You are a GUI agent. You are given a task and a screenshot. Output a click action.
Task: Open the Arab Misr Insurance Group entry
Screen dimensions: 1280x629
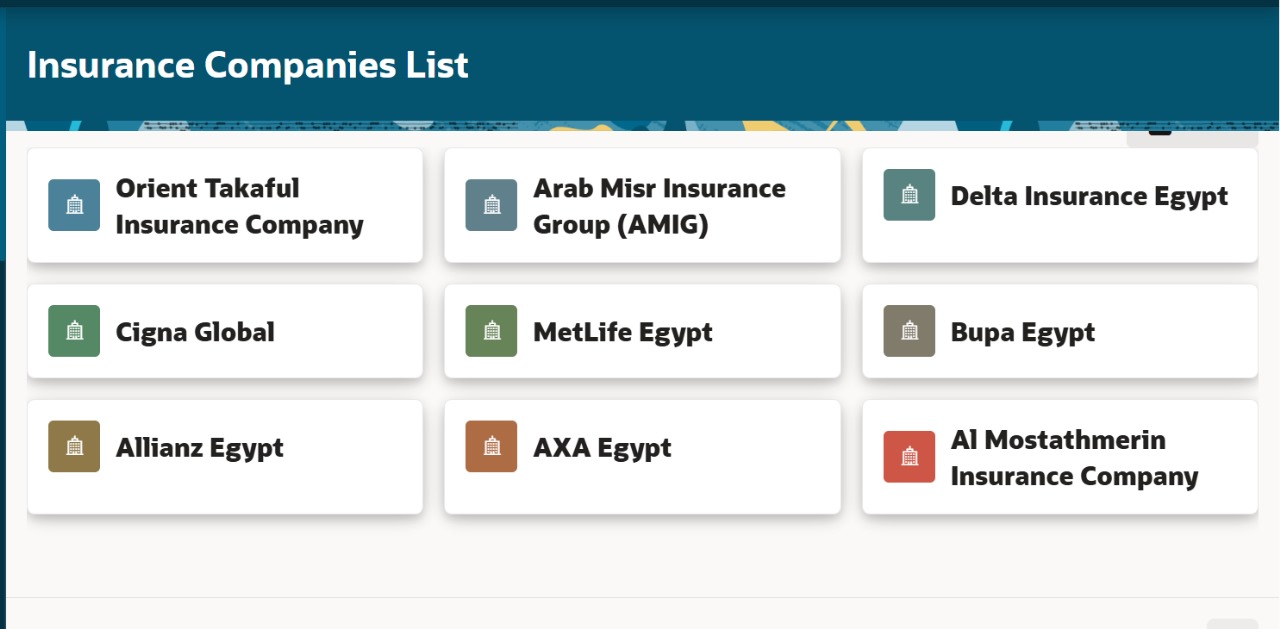point(642,205)
